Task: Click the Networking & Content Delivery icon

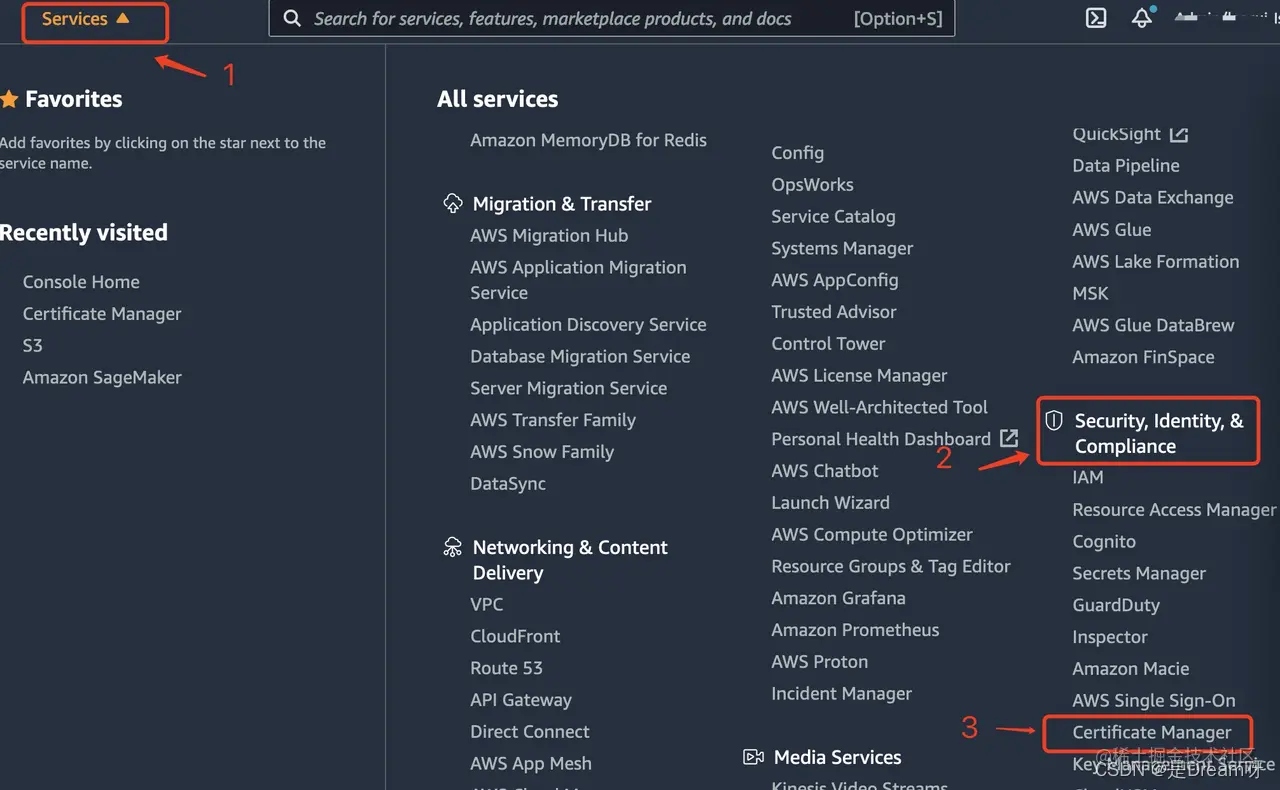Action: (x=453, y=547)
